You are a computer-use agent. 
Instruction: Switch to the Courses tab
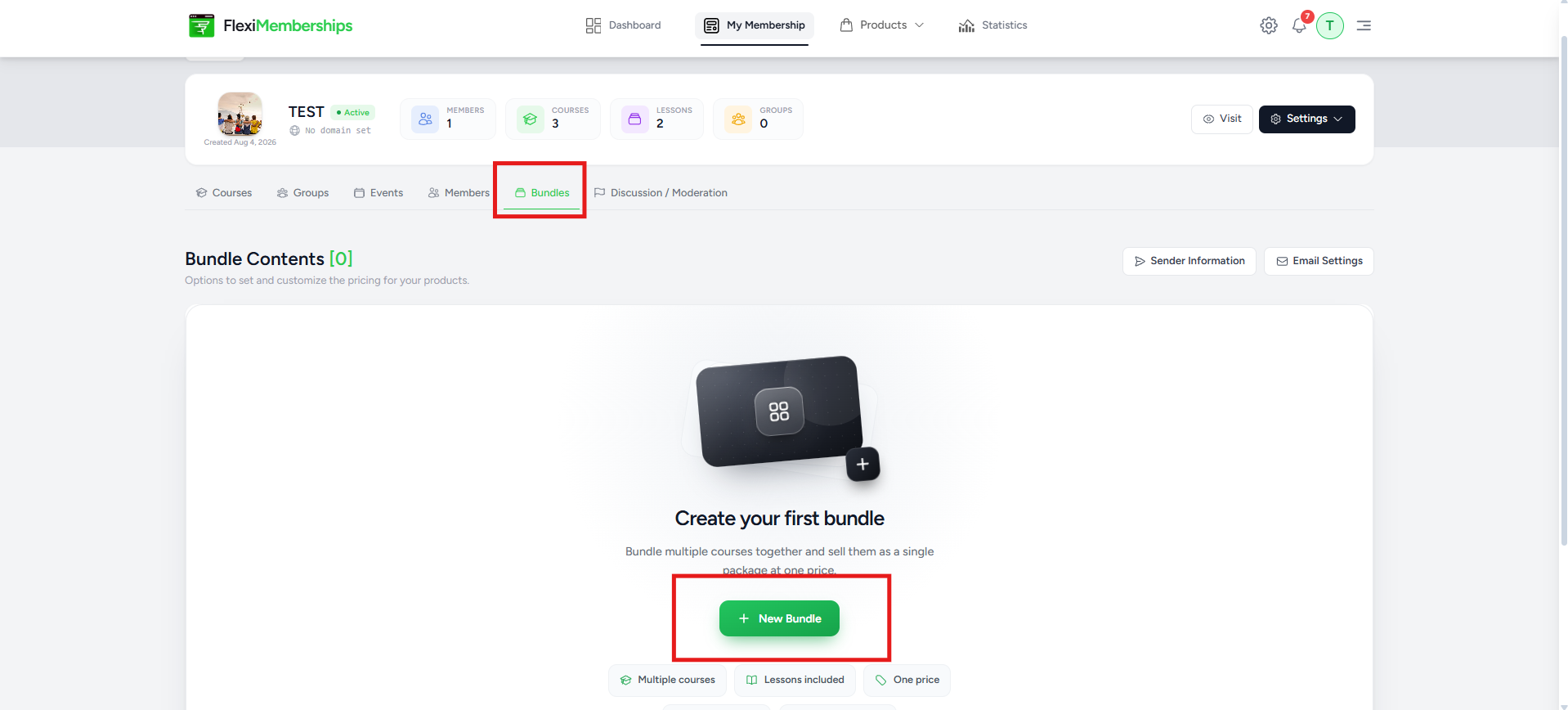point(224,193)
